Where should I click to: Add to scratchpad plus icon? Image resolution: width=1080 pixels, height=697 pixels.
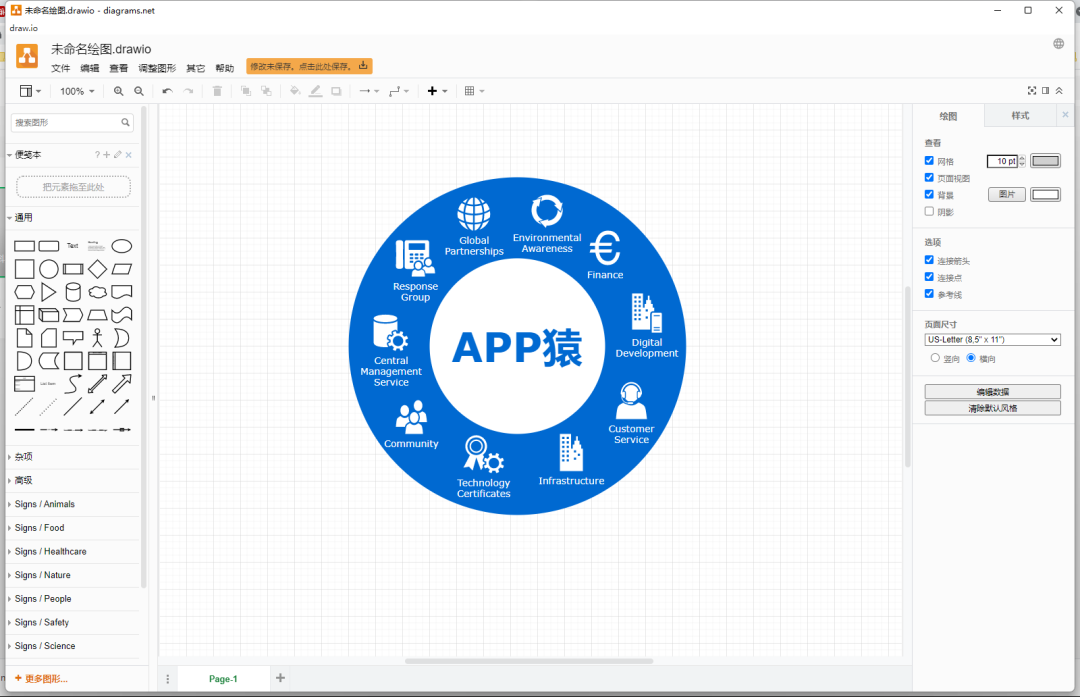pyautogui.click(x=107, y=155)
